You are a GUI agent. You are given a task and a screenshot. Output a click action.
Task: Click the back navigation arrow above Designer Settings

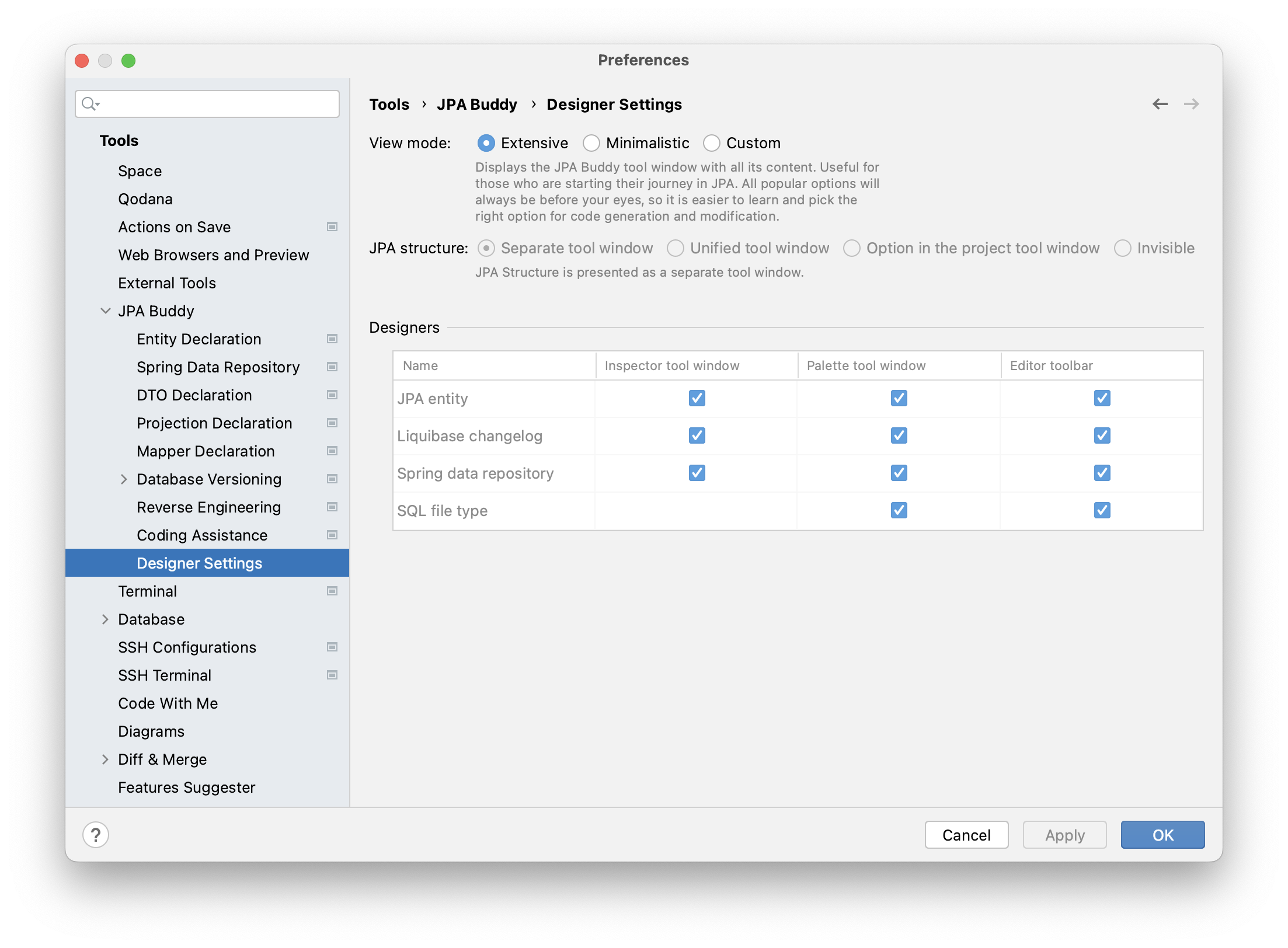click(x=1161, y=104)
